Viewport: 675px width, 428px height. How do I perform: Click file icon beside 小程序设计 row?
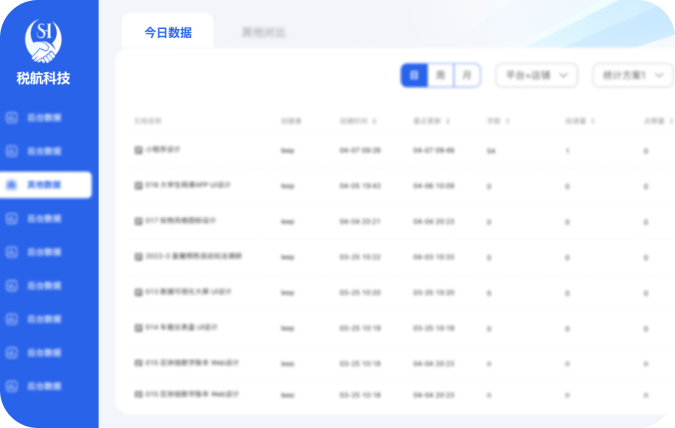(139, 150)
